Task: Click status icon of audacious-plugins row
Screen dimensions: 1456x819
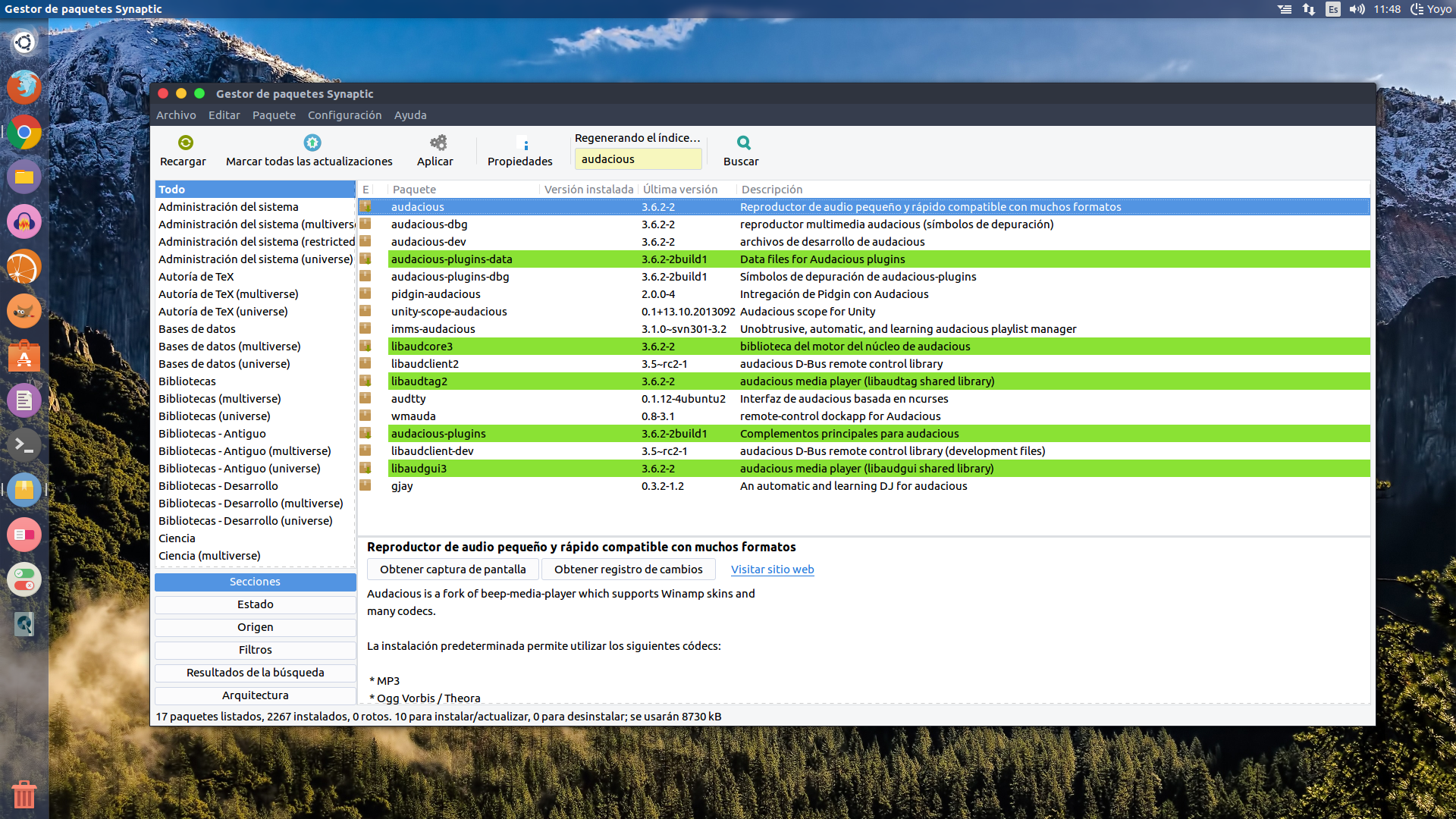Action: pyautogui.click(x=366, y=433)
